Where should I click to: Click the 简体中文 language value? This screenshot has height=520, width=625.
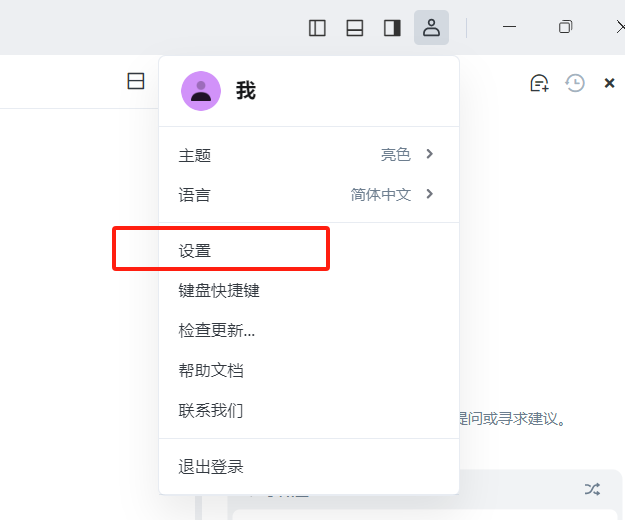(381, 194)
